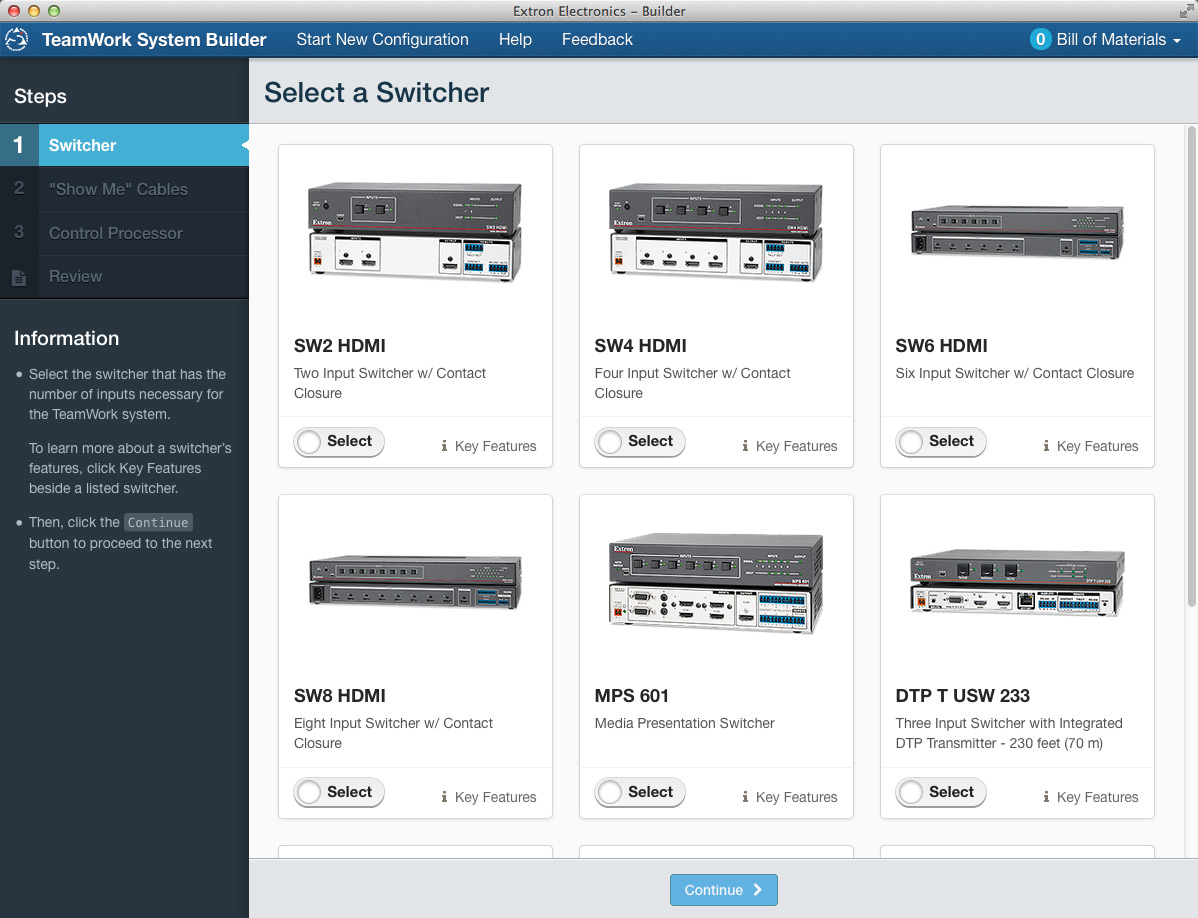
Task: Open the Review step
Action: tap(125, 276)
